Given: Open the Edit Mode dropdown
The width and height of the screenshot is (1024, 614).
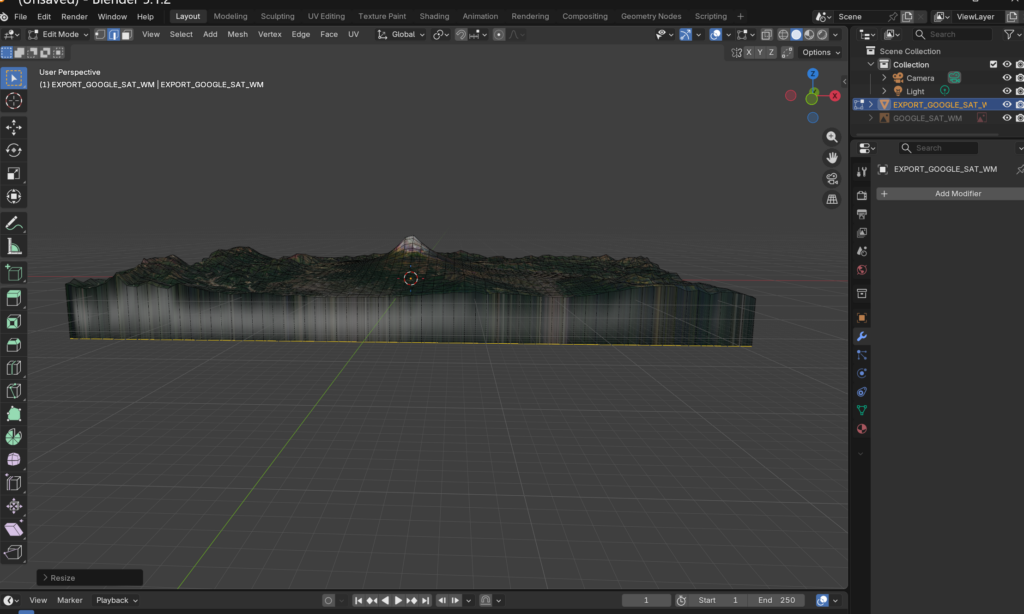Looking at the screenshot, I should click(x=58, y=34).
